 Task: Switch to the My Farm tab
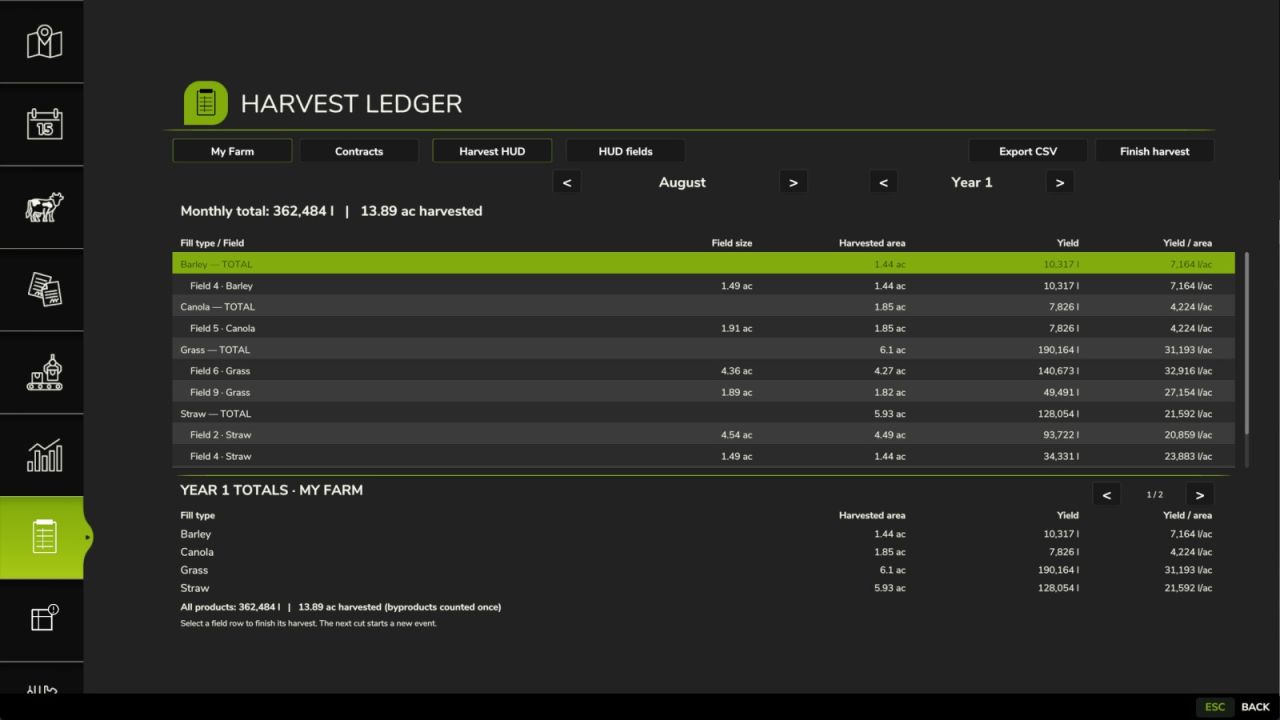click(x=232, y=151)
